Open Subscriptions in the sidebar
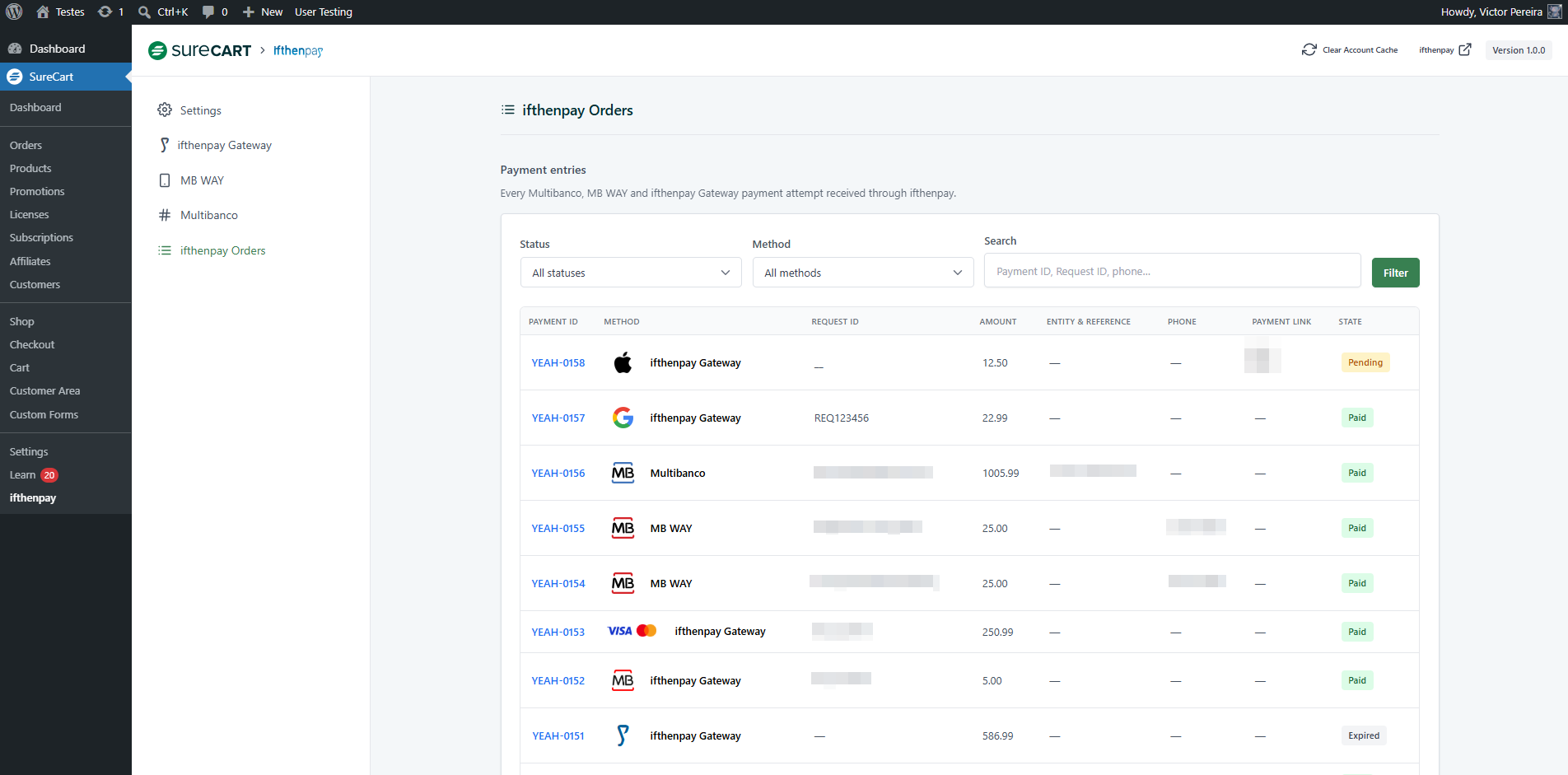1568x775 pixels. pyautogui.click(x=41, y=237)
